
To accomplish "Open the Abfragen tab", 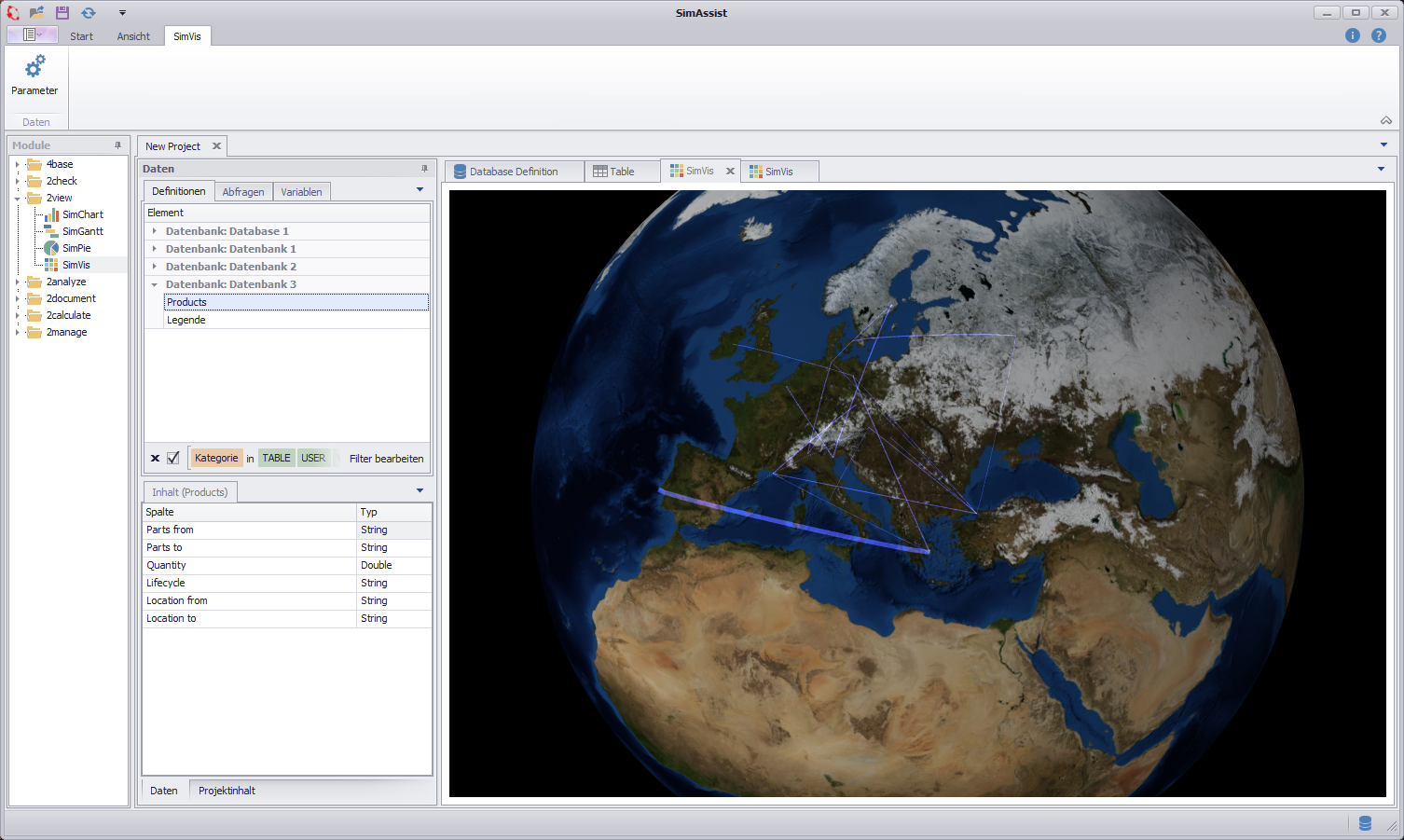I will pyautogui.click(x=243, y=191).
